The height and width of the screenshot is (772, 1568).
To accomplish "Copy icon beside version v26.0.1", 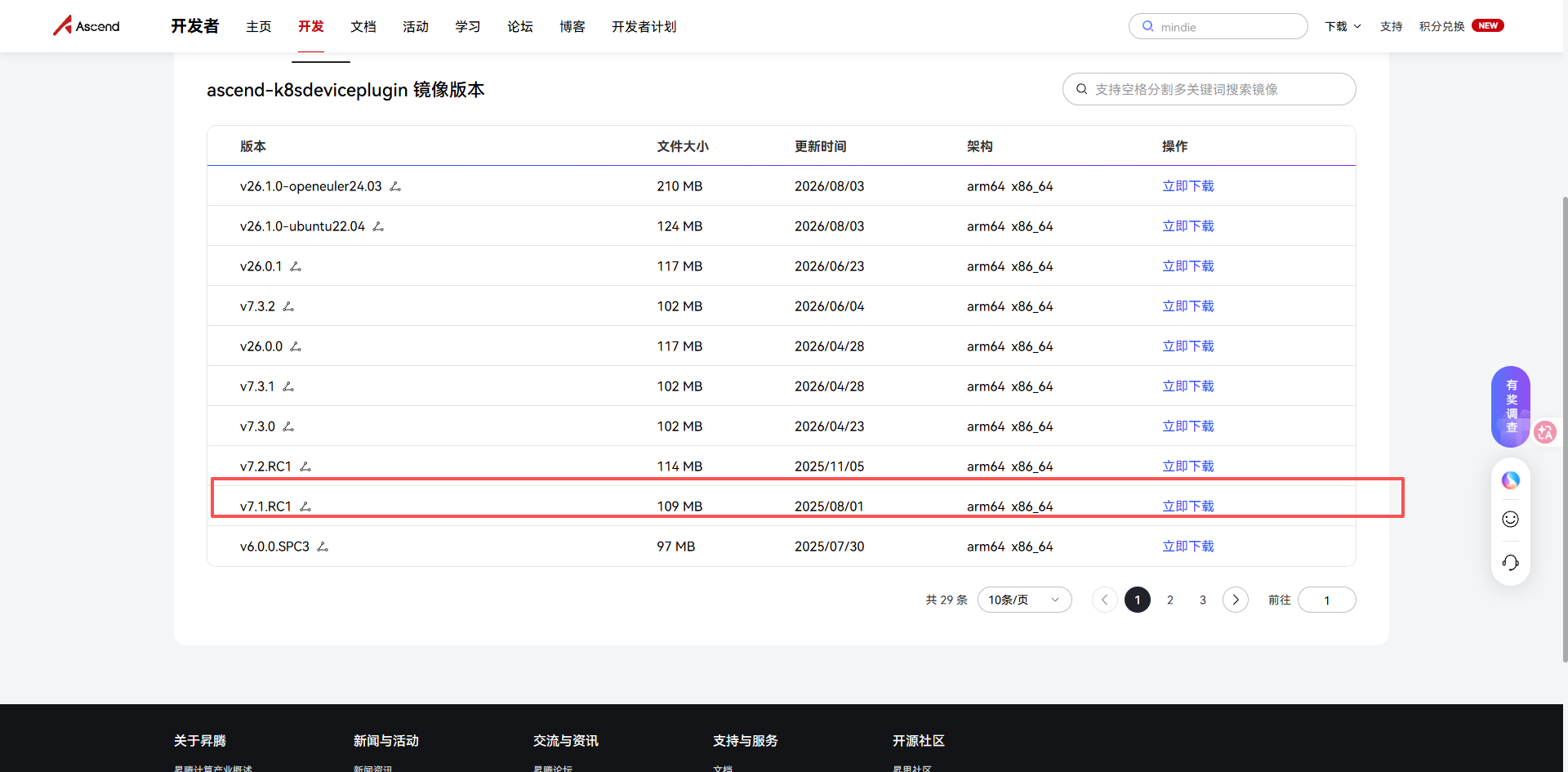I will point(296,266).
